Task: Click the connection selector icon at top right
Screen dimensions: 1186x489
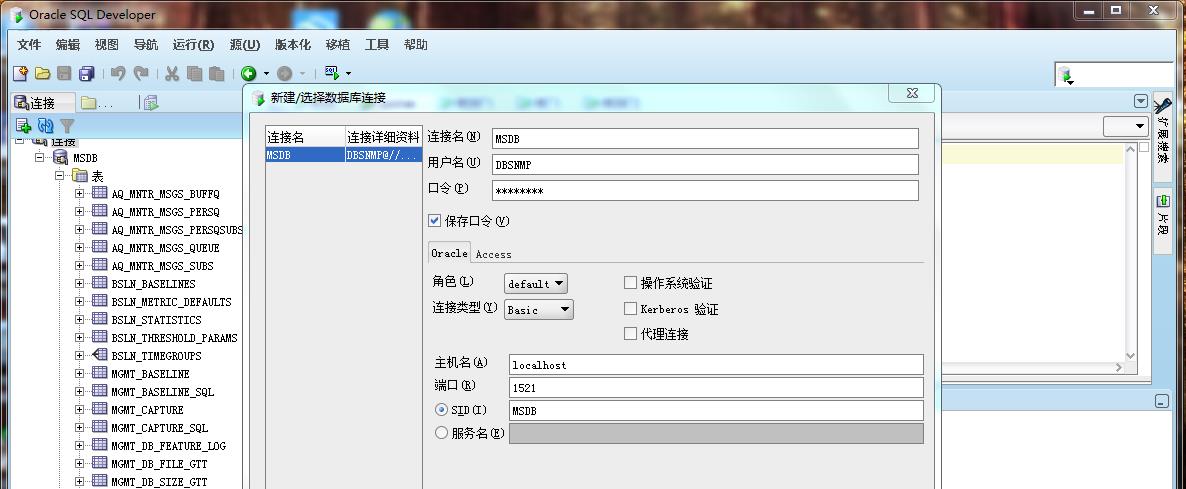Action: pyautogui.click(x=1066, y=75)
